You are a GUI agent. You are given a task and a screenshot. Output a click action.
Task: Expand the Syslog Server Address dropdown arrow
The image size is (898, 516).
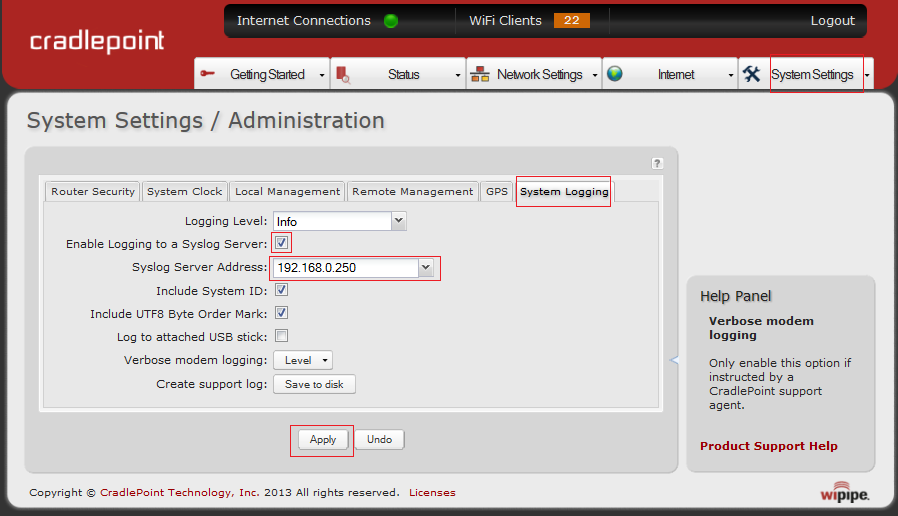pyautogui.click(x=426, y=267)
